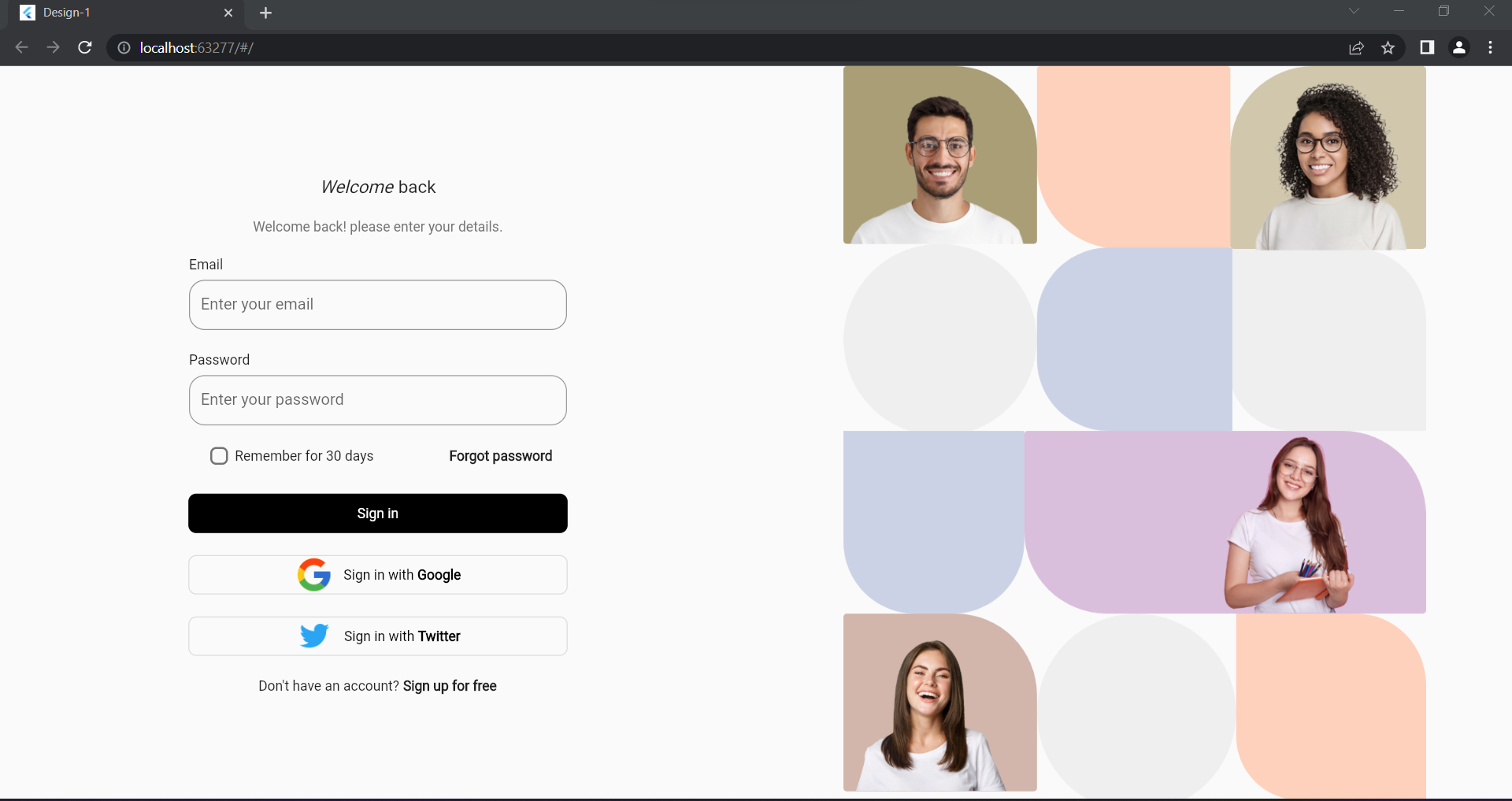This screenshot has height=801, width=1512.
Task: Open a new browser tab
Action: 265,13
